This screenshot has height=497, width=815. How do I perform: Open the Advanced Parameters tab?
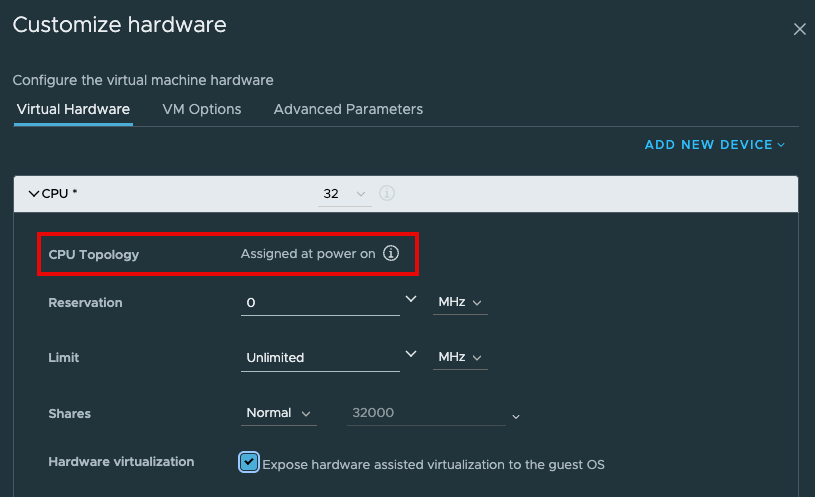[x=348, y=109]
